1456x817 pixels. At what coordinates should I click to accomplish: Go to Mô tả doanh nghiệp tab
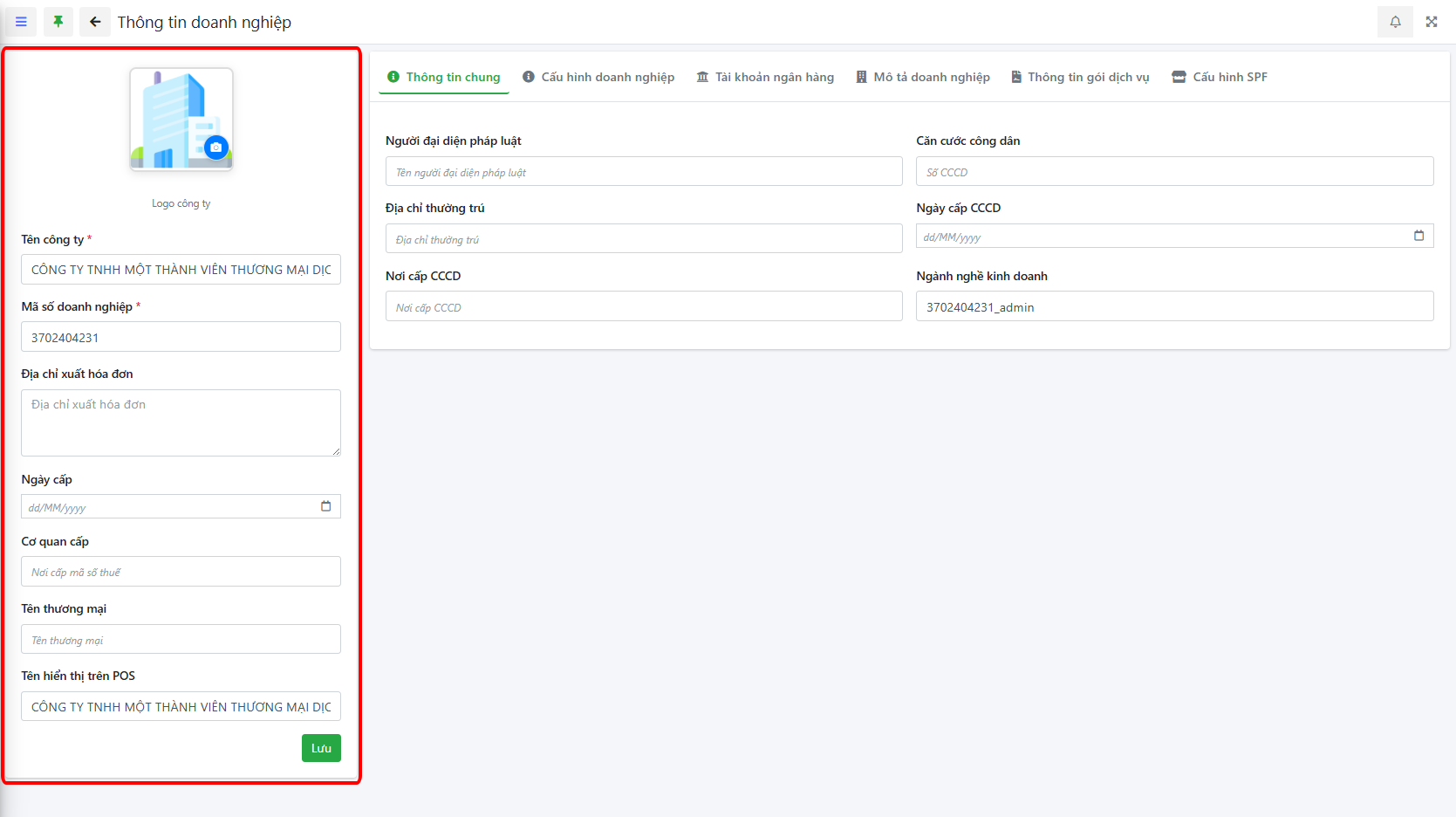click(x=923, y=77)
